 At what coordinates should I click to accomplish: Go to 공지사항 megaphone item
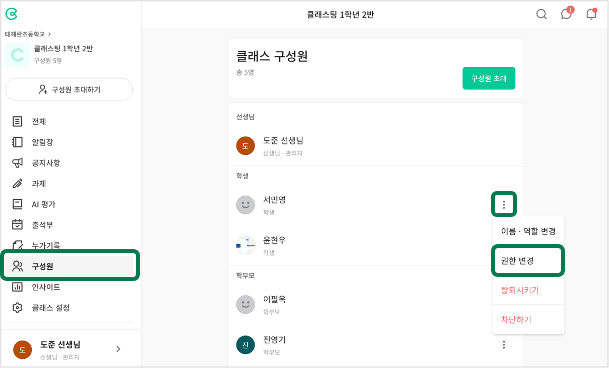point(36,163)
